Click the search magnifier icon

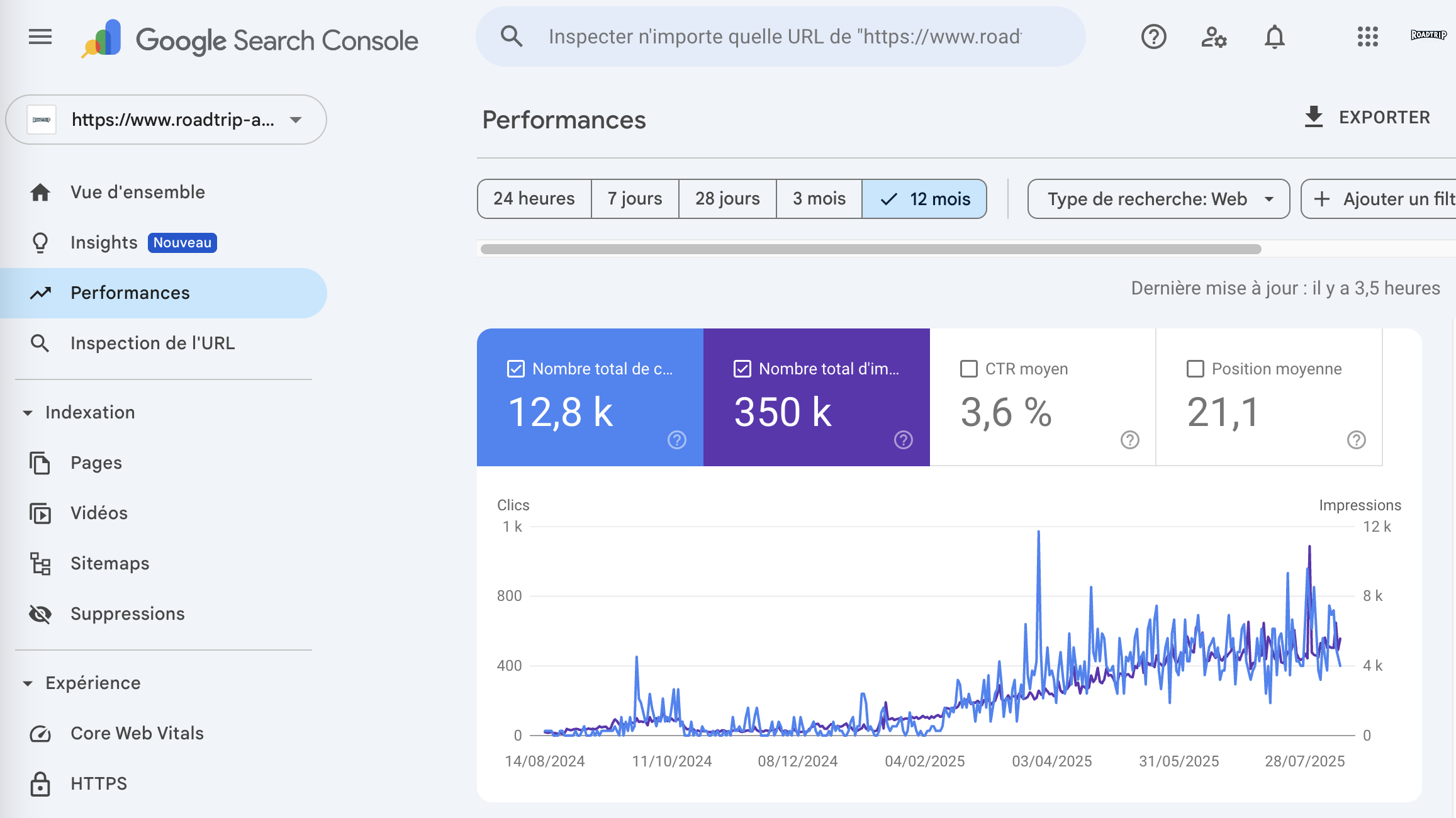[512, 36]
